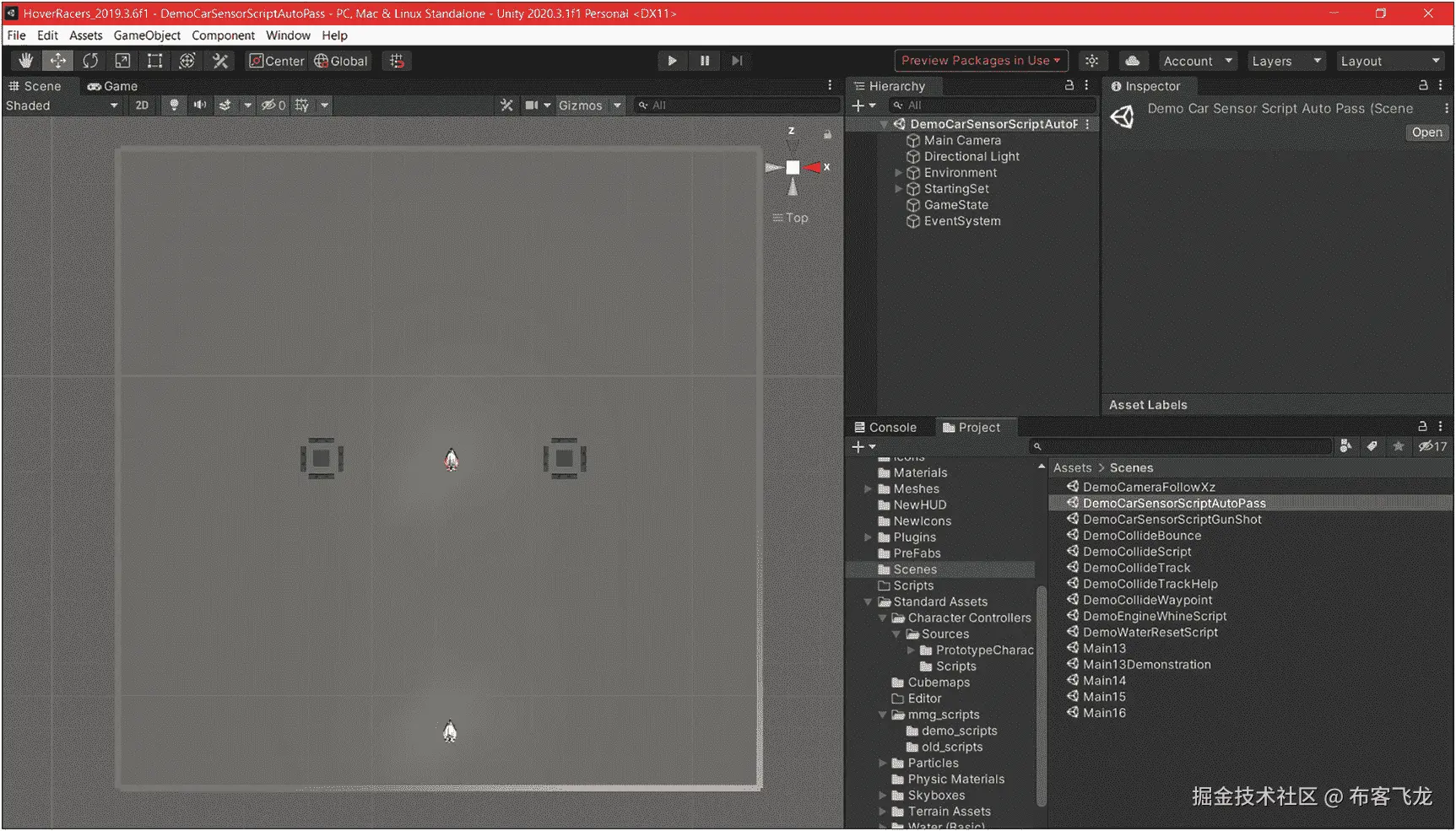This screenshot has height=831, width=1456.
Task: Expand the Environment object in Hierarchy
Action: [898, 173]
